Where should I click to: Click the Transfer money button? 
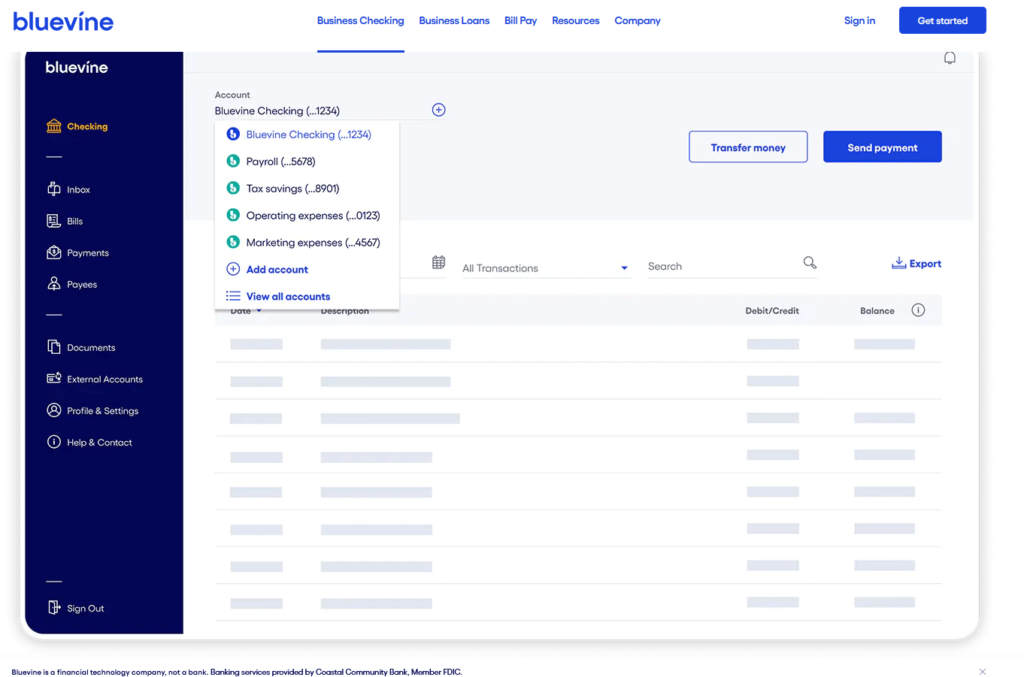coord(748,147)
